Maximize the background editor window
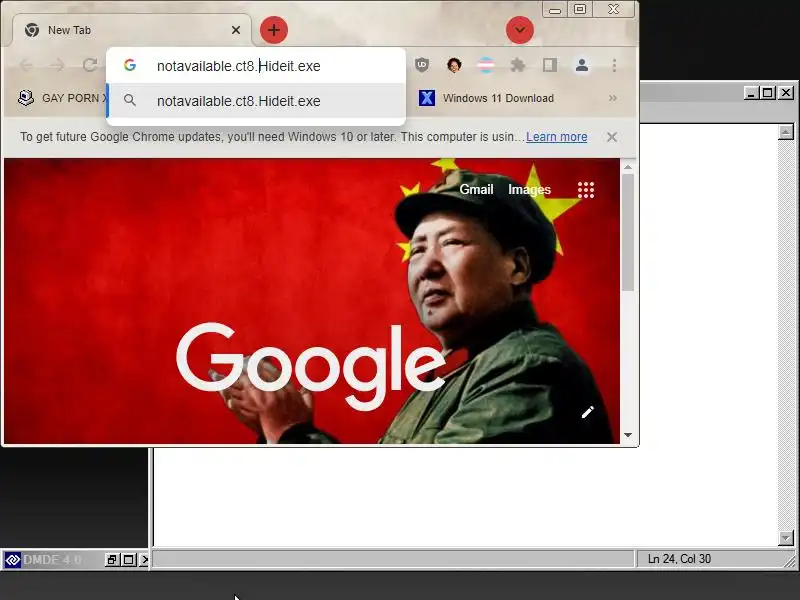This screenshot has width=800, height=600. [767, 92]
